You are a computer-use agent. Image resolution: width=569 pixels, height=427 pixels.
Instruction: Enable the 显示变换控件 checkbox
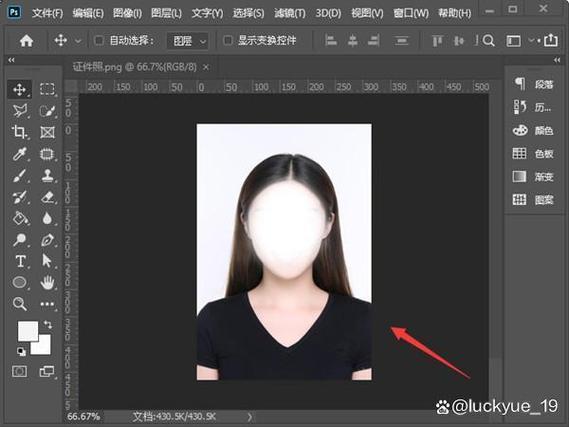(x=228, y=41)
